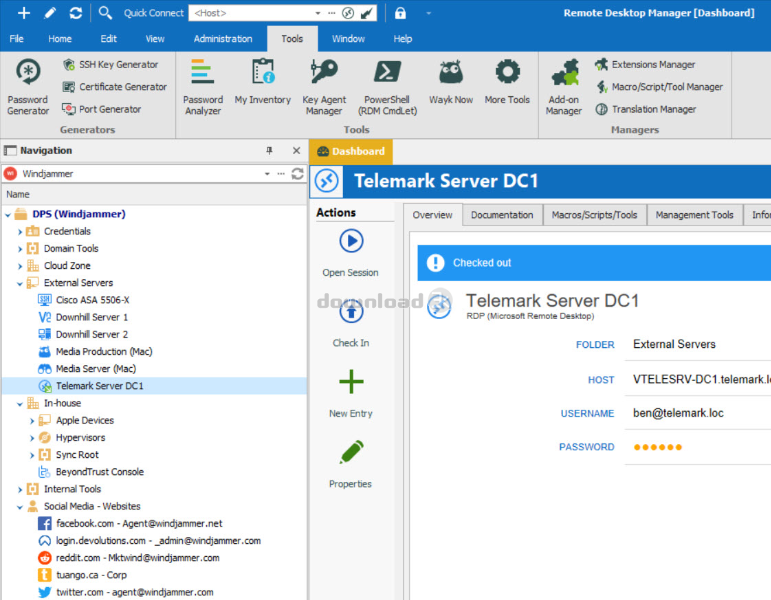Switch to the Documentation tab

(x=502, y=215)
